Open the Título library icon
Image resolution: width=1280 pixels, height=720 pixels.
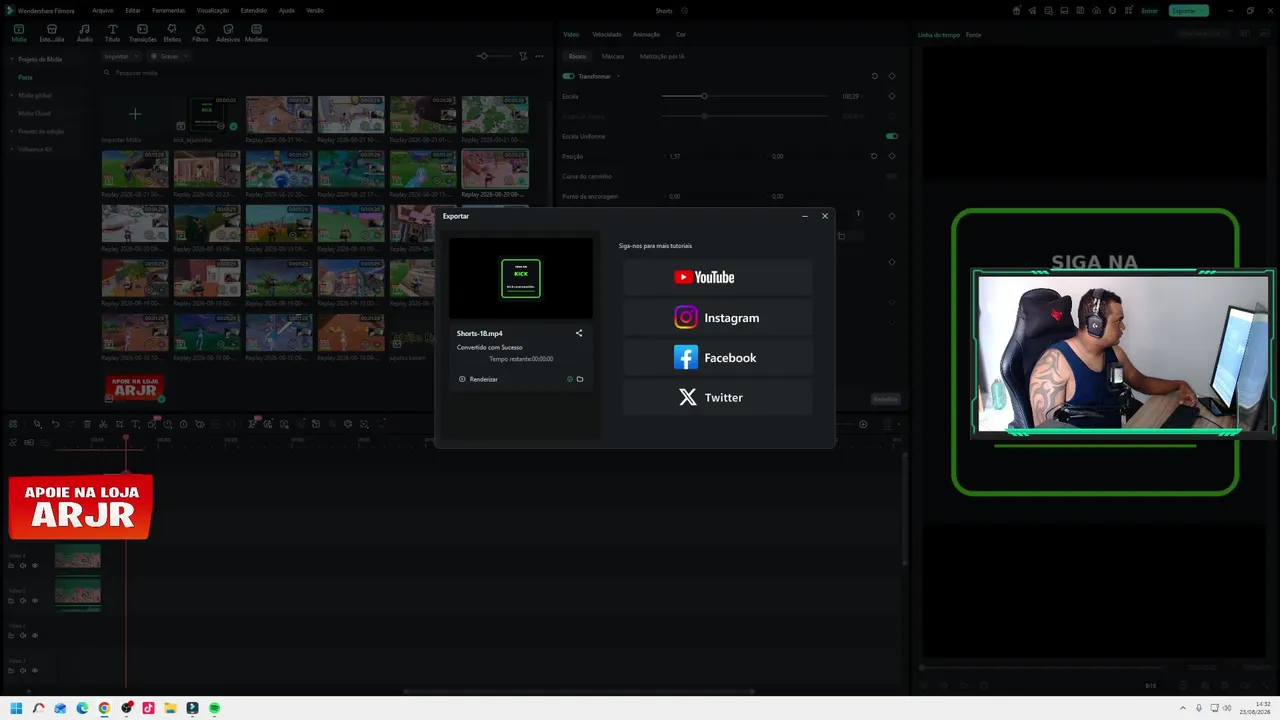(x=112, y=33)
